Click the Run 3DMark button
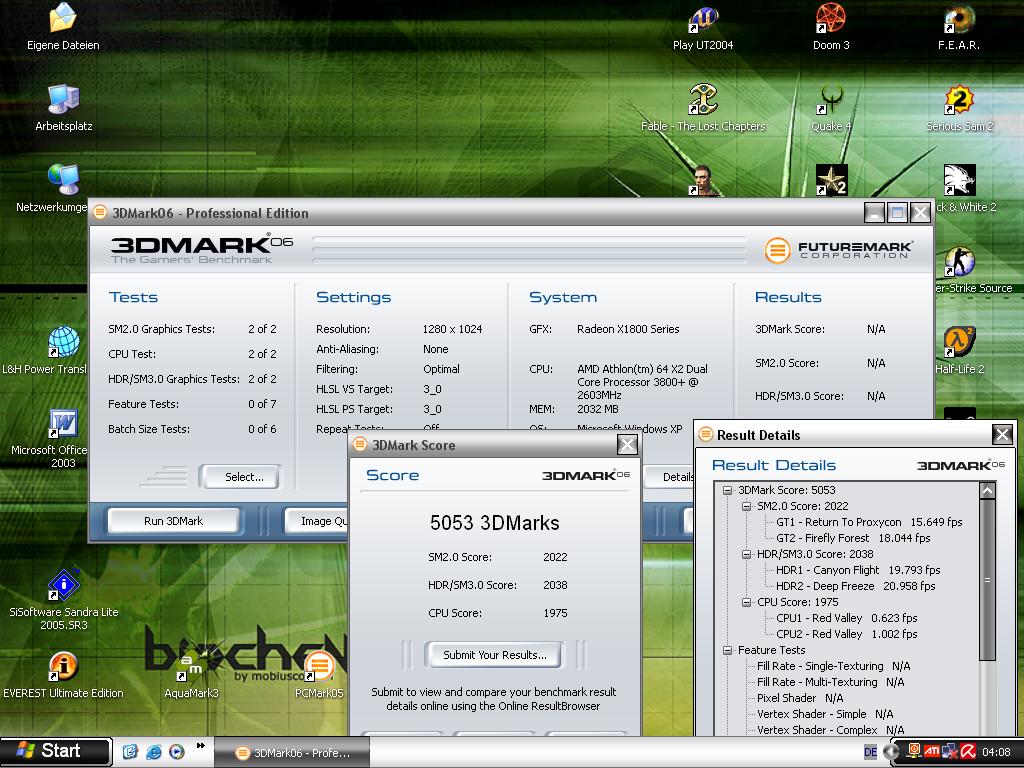 pos(173,521)
